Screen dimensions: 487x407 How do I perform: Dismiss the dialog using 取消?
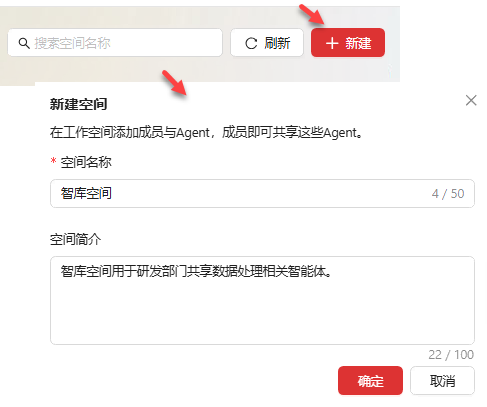[442, 381]
